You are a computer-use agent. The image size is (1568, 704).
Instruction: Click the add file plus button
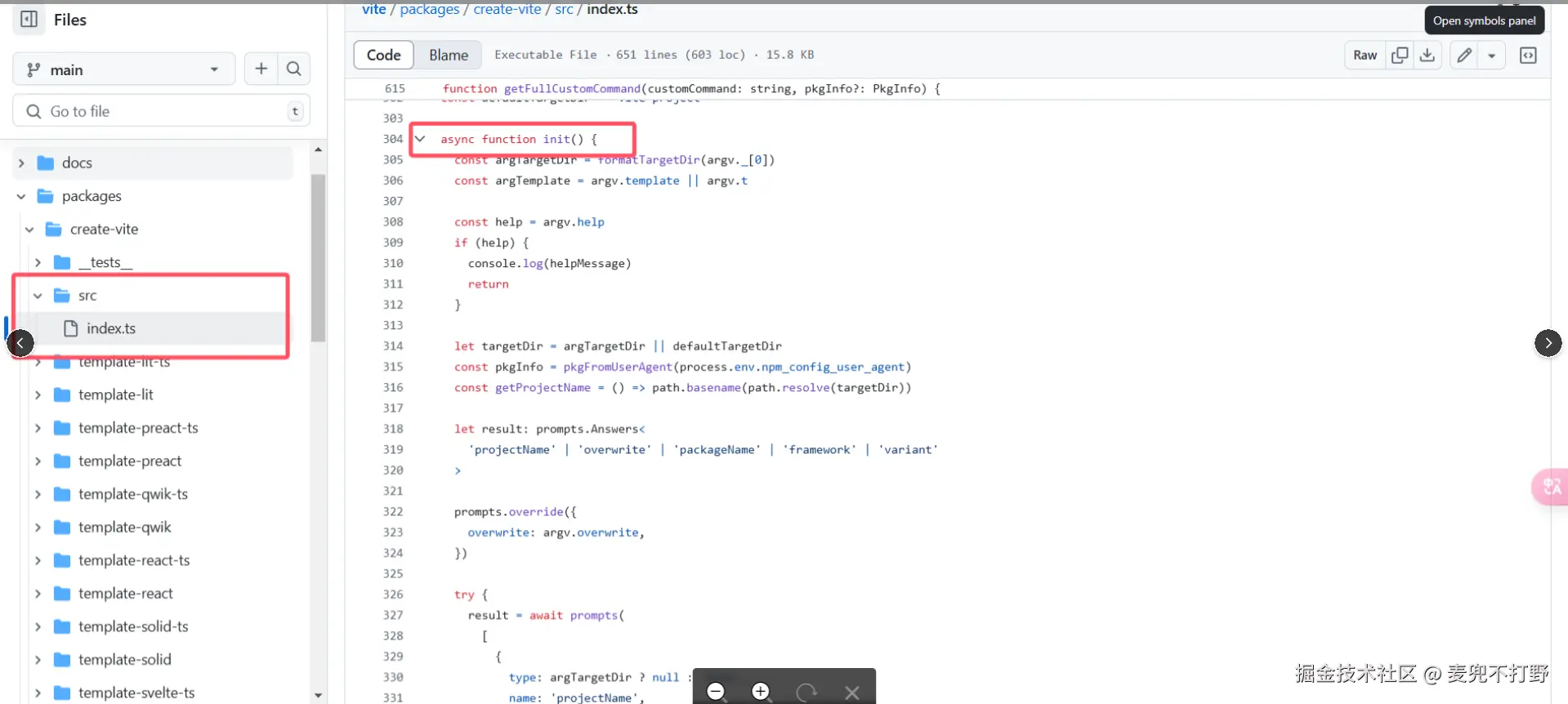[x=261, y=69]
